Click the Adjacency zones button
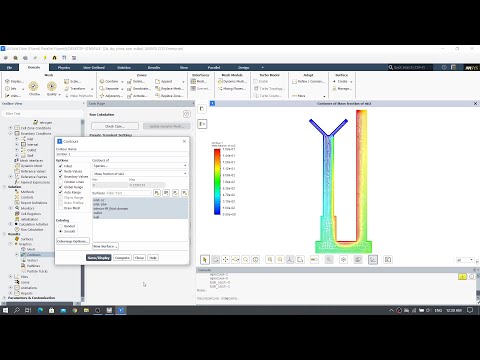480x360 pixels. point(110,96)
